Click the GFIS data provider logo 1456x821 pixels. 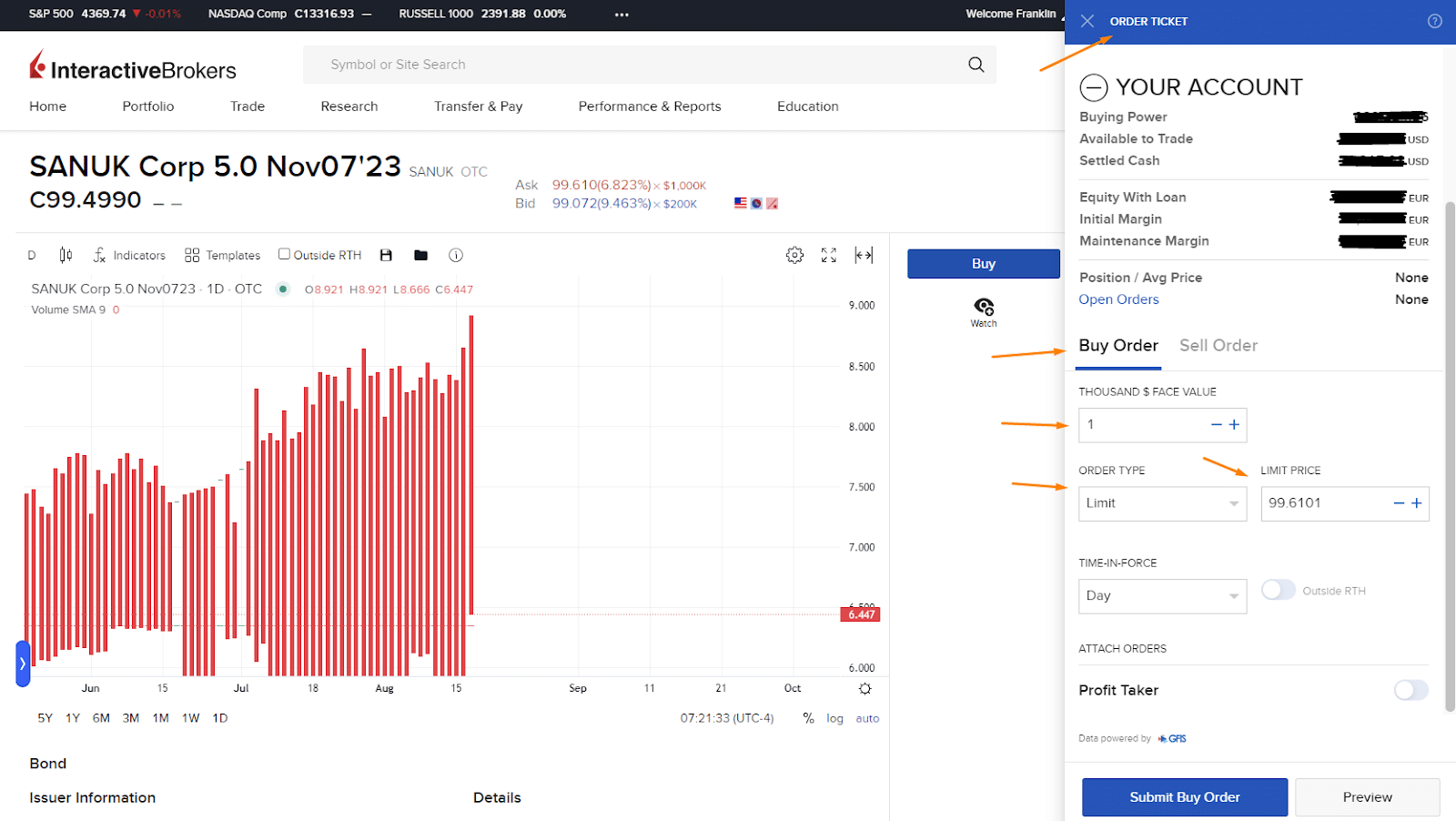click(x=1172, y=739)
